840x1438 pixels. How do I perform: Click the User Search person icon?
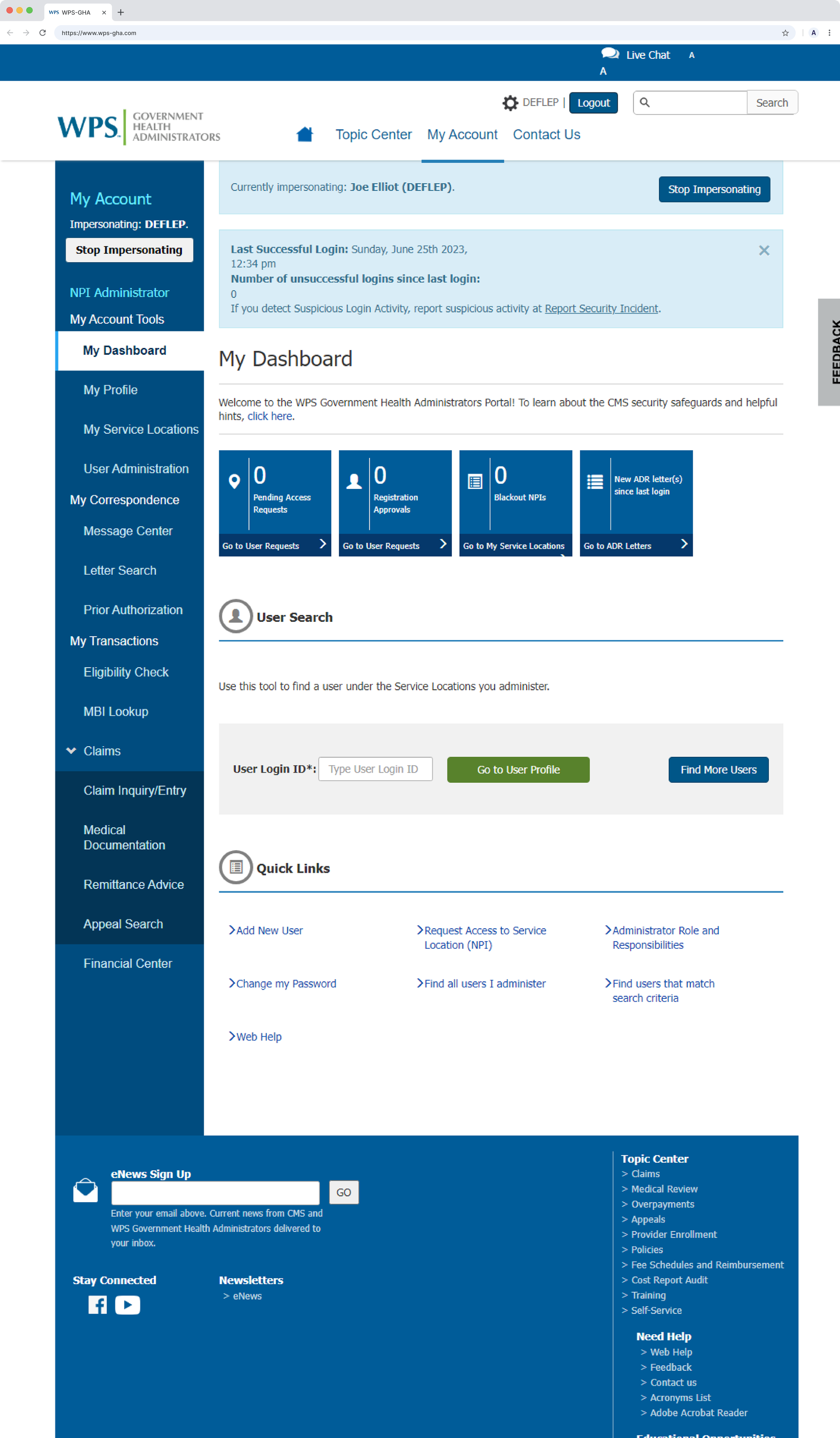[x=236, y=616]
